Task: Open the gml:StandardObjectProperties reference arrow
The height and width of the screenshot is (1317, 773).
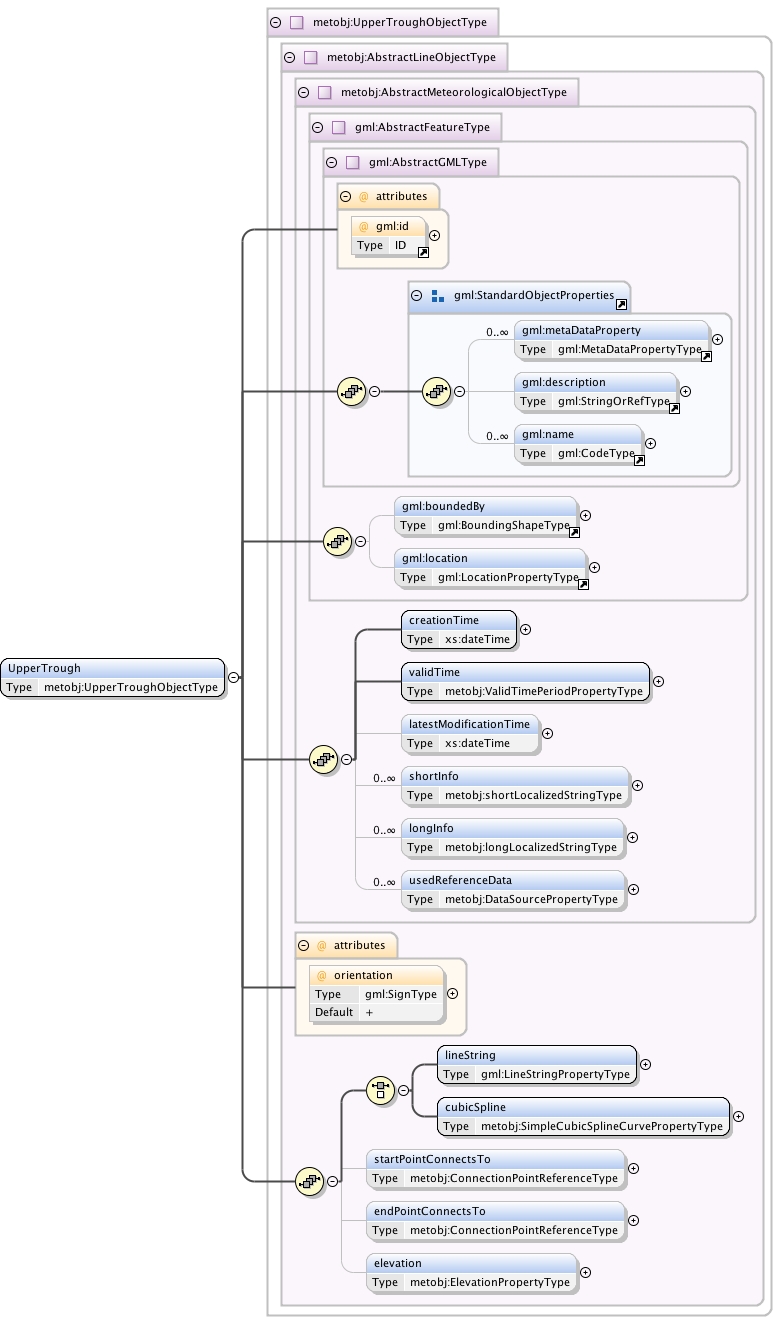Action: click(x=621, y=304)
